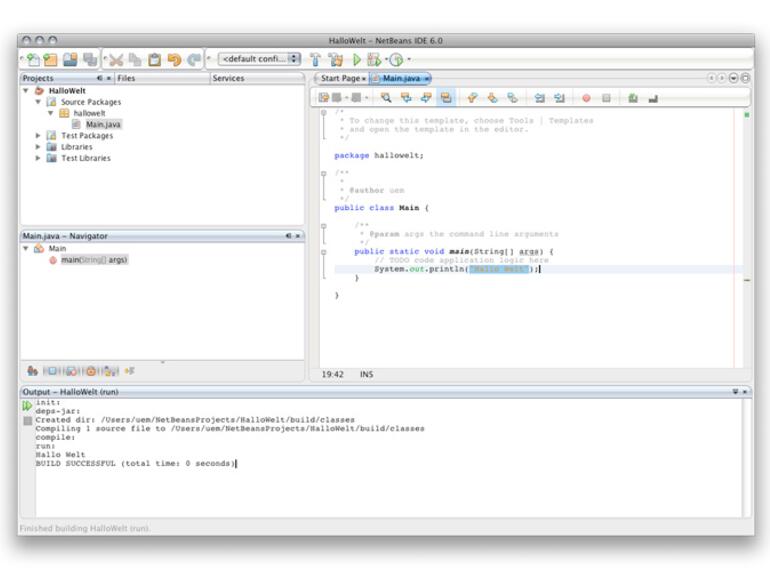Image resolution: width=770 pixels, height=578 pixels.
Task: Open the Start Page editor tab
Action: [340, 78]
